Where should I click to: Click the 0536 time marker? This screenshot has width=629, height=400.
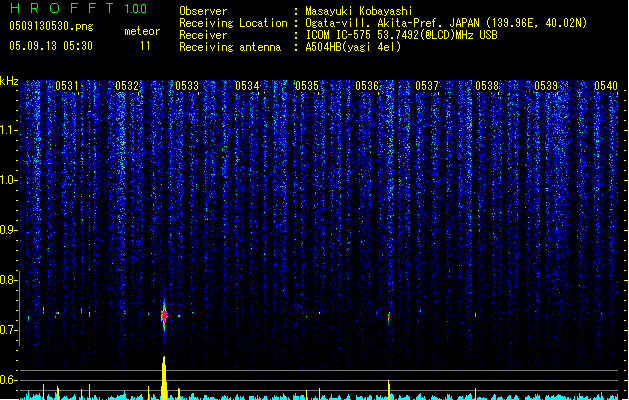(367, 86)
